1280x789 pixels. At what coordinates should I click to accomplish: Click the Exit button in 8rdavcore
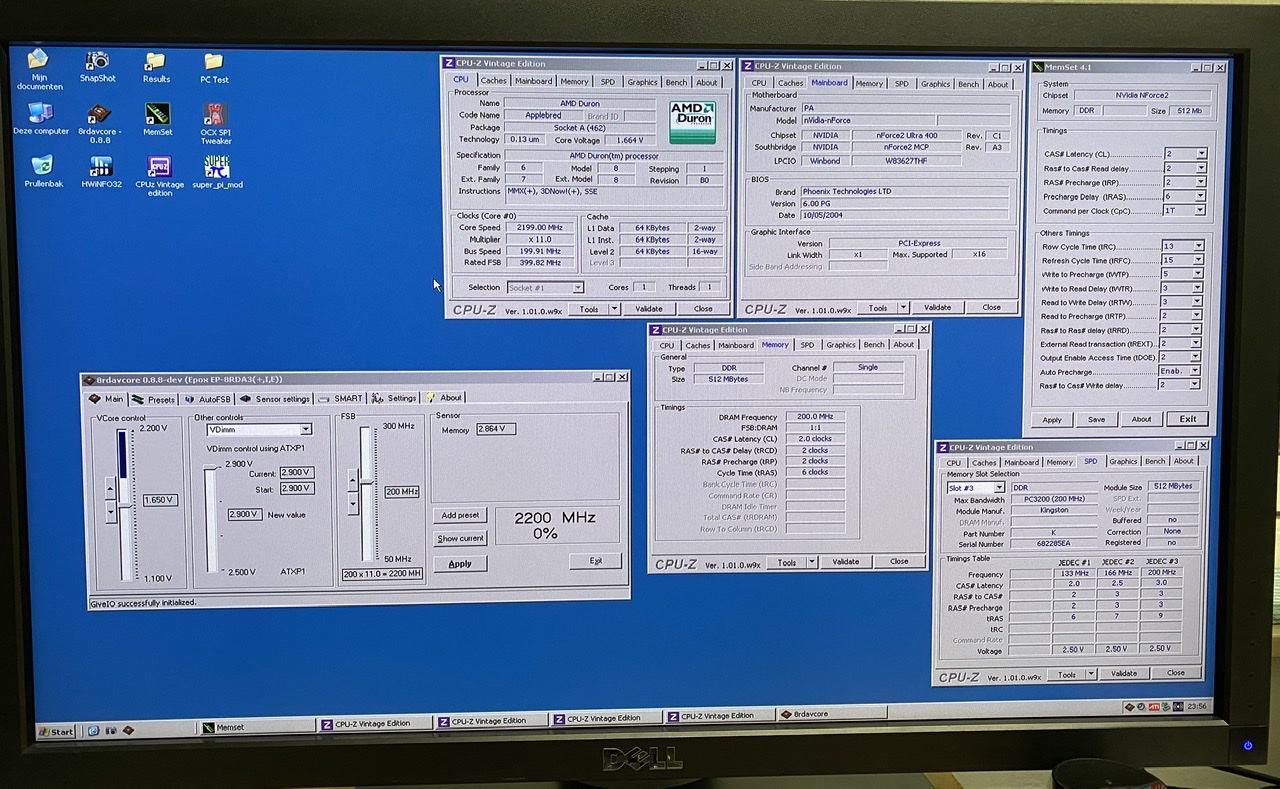click(596, 560)
